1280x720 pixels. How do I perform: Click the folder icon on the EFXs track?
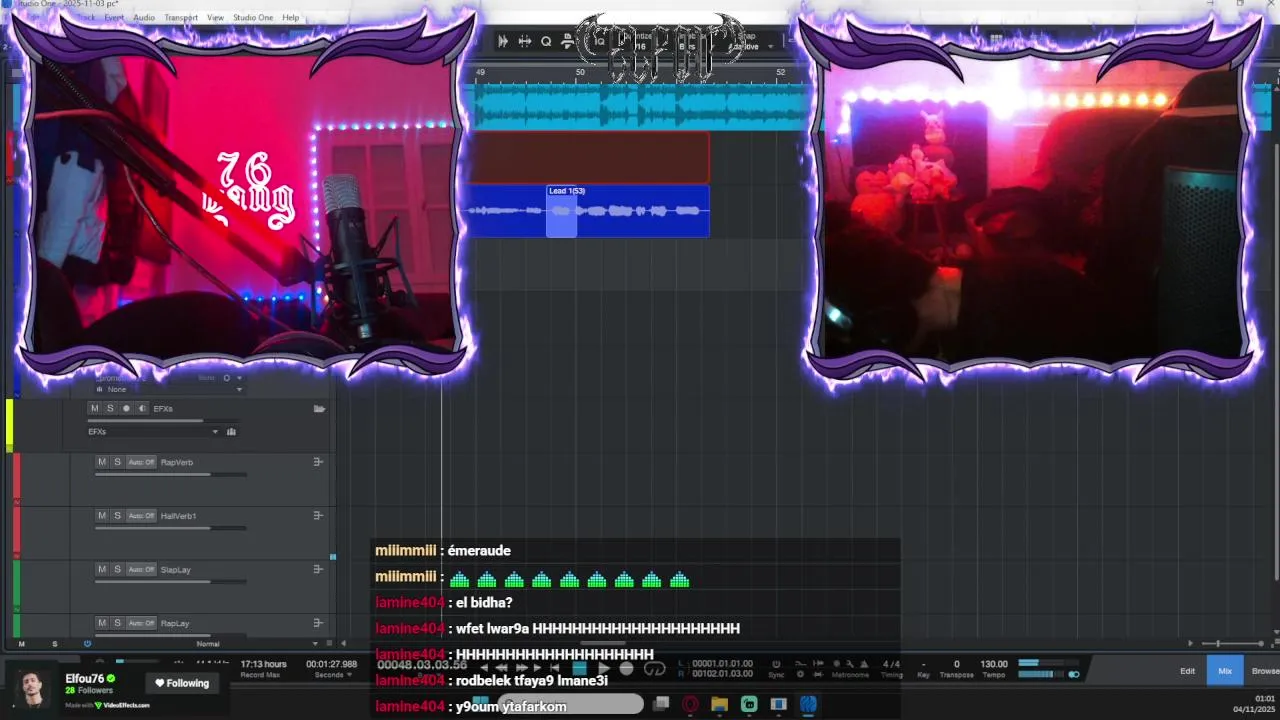coord(319,408)
